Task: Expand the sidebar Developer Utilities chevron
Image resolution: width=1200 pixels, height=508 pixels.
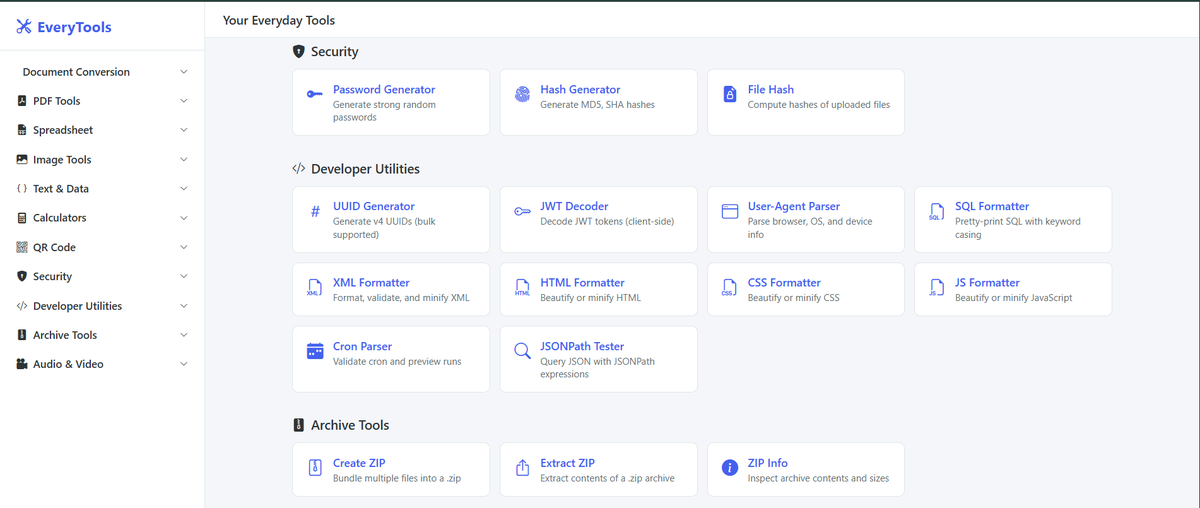Action: (x=184, y=306)
